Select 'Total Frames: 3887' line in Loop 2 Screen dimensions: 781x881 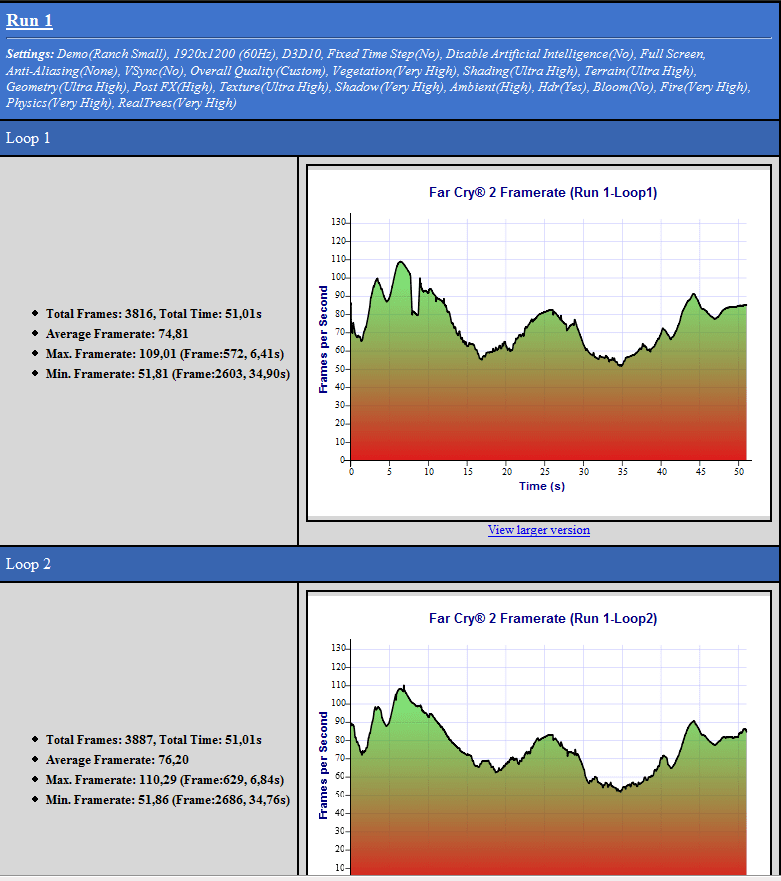(x=153, y=740)
